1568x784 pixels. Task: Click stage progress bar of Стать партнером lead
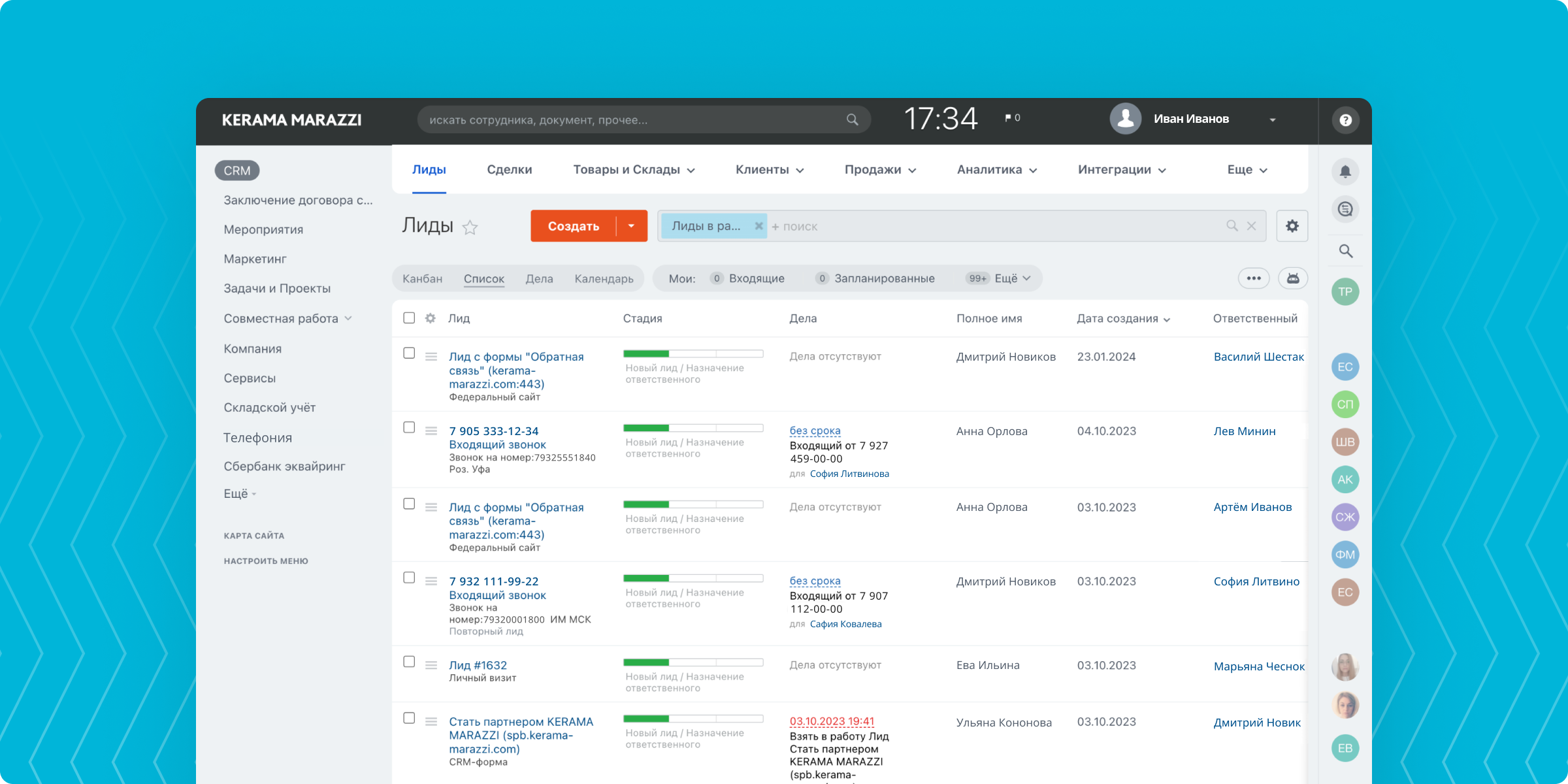[x=693, y=719]
